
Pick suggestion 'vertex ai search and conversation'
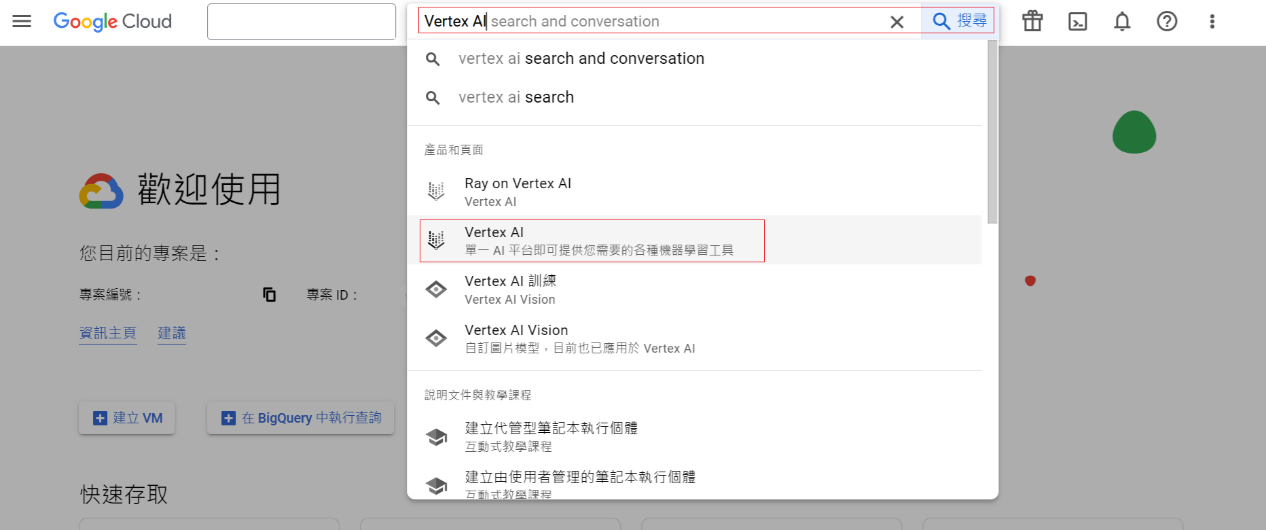tap(581, 59)
